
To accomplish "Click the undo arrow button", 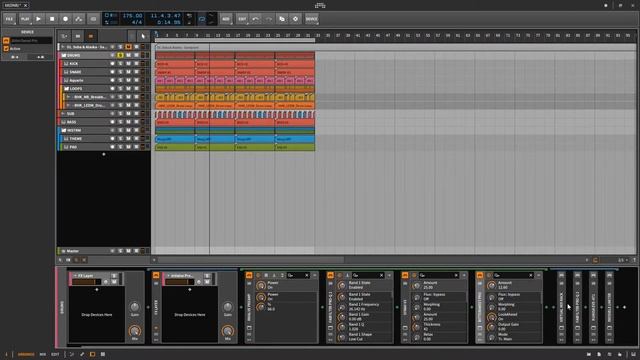I will (256, 19).
